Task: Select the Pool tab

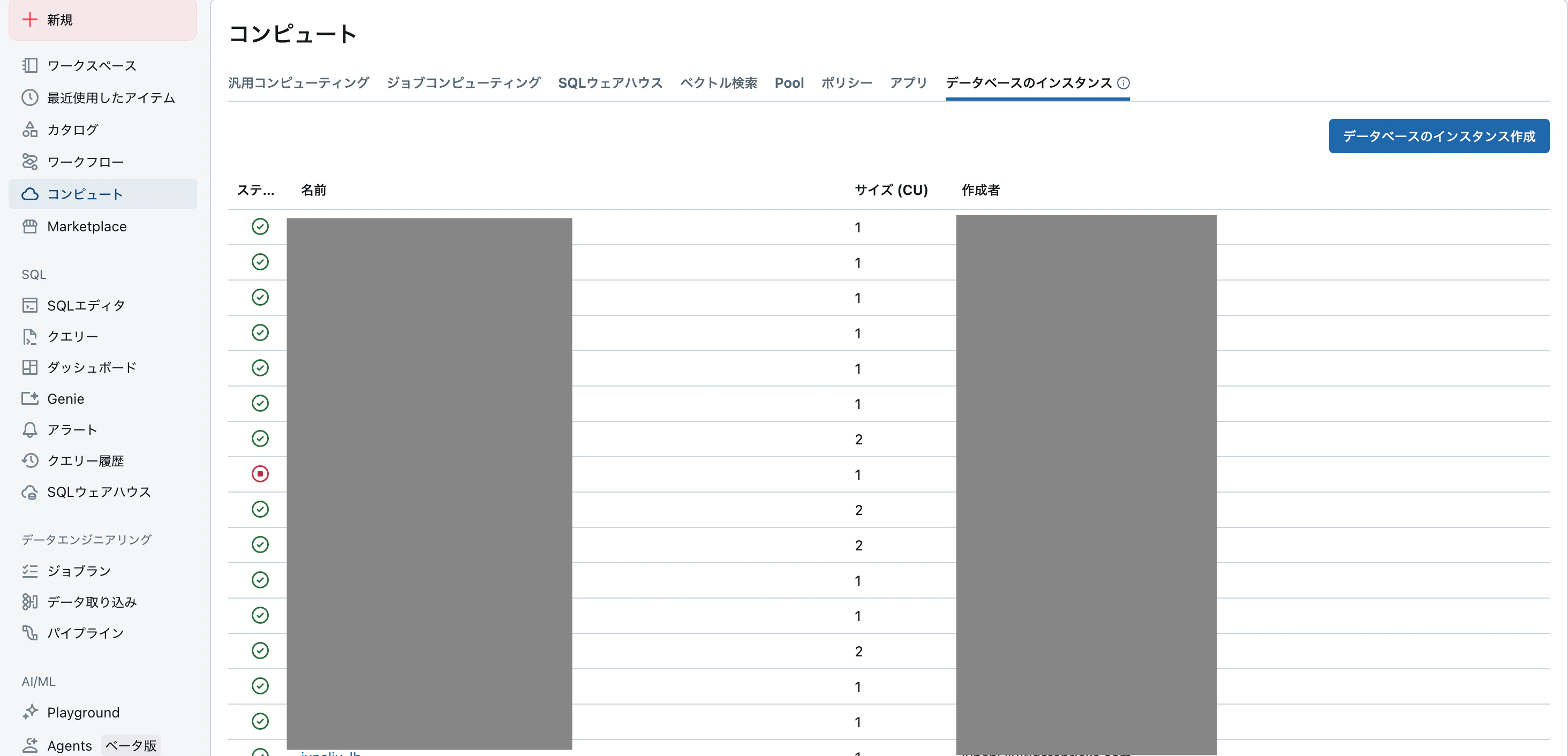Action: tap(789, 83)
